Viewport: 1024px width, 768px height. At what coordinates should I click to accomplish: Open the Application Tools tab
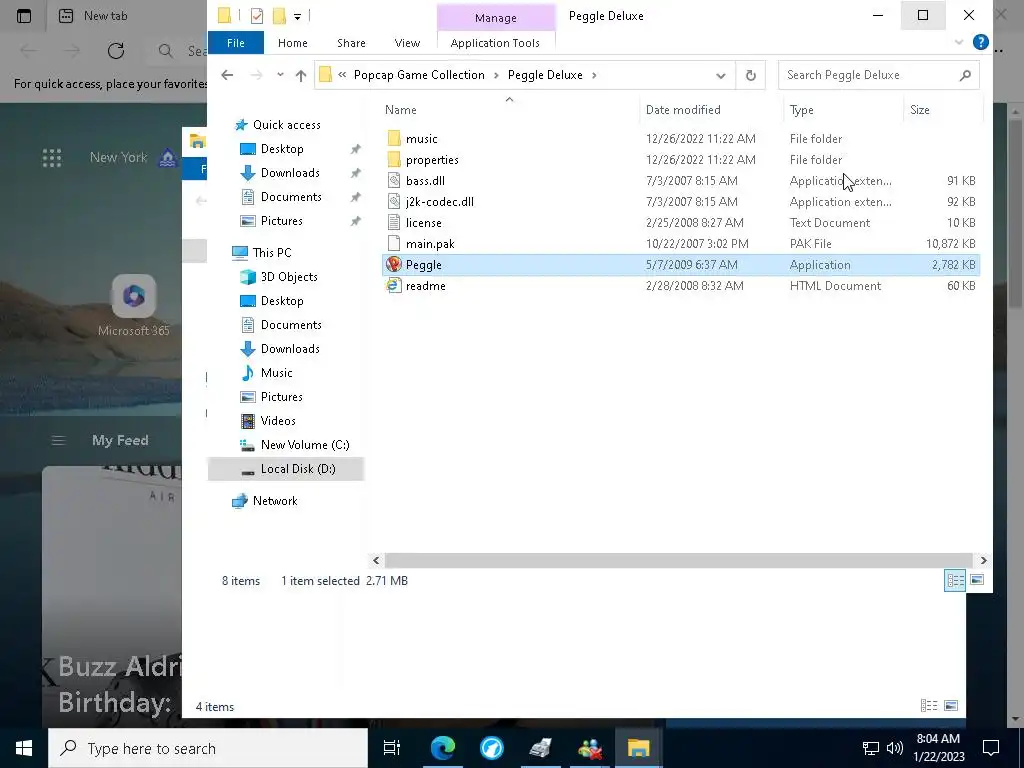point(495,43)
